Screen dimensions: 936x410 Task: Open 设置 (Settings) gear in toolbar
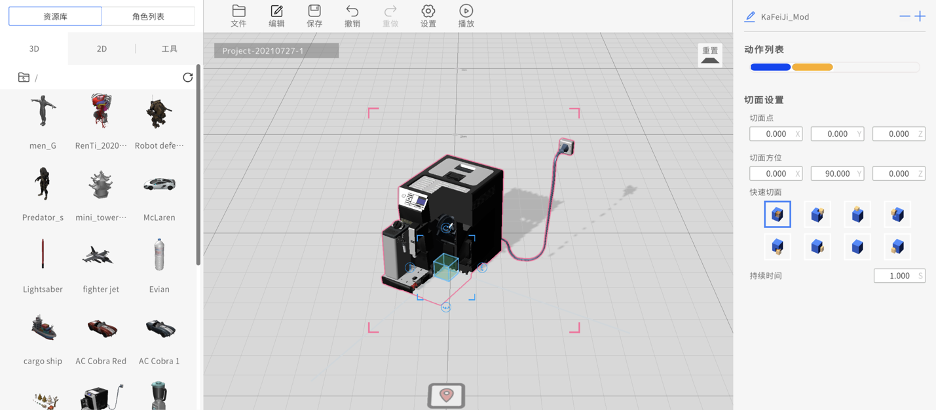[428, 16]
